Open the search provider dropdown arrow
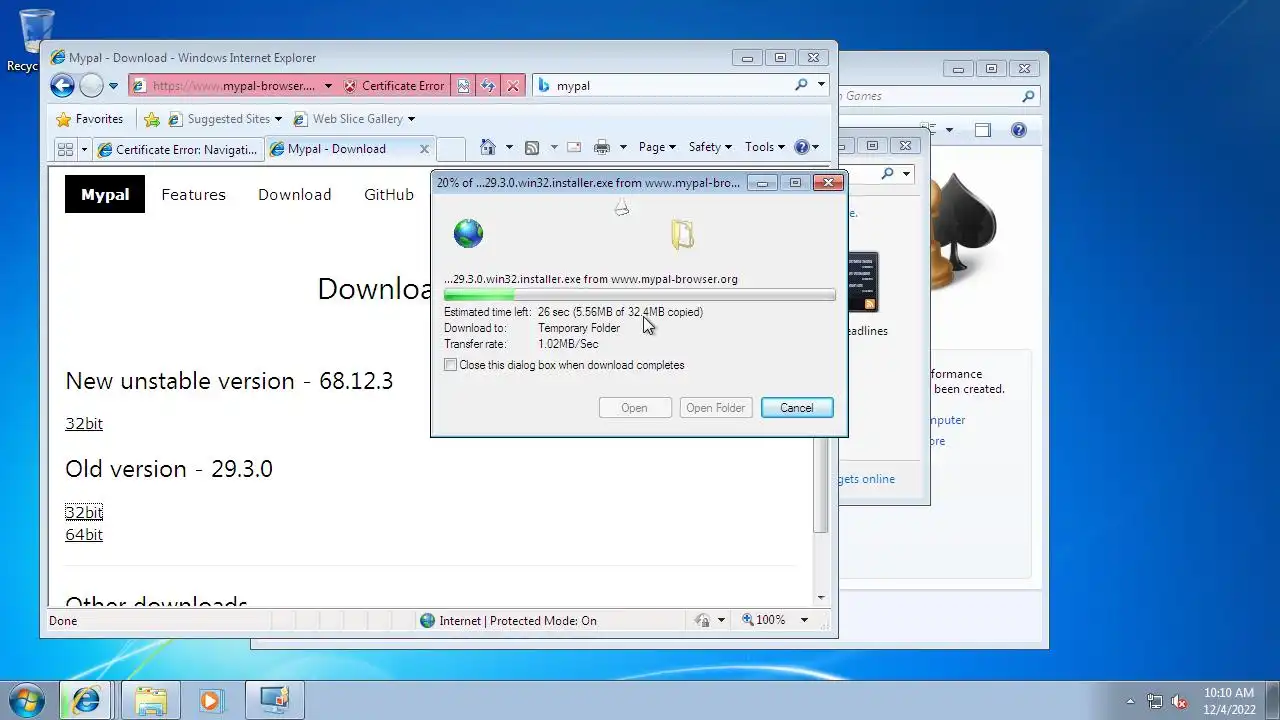This screenshot has height=720, width=1280. (x=821, y=85)
